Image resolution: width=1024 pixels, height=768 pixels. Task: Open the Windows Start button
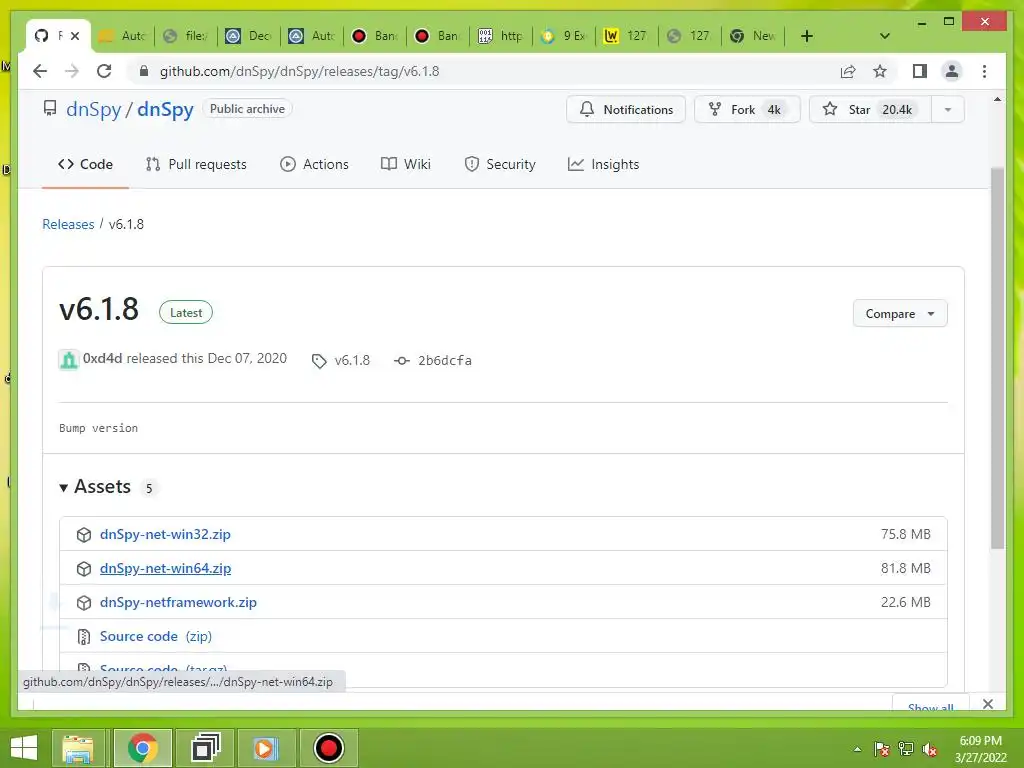tap(24, 748)
